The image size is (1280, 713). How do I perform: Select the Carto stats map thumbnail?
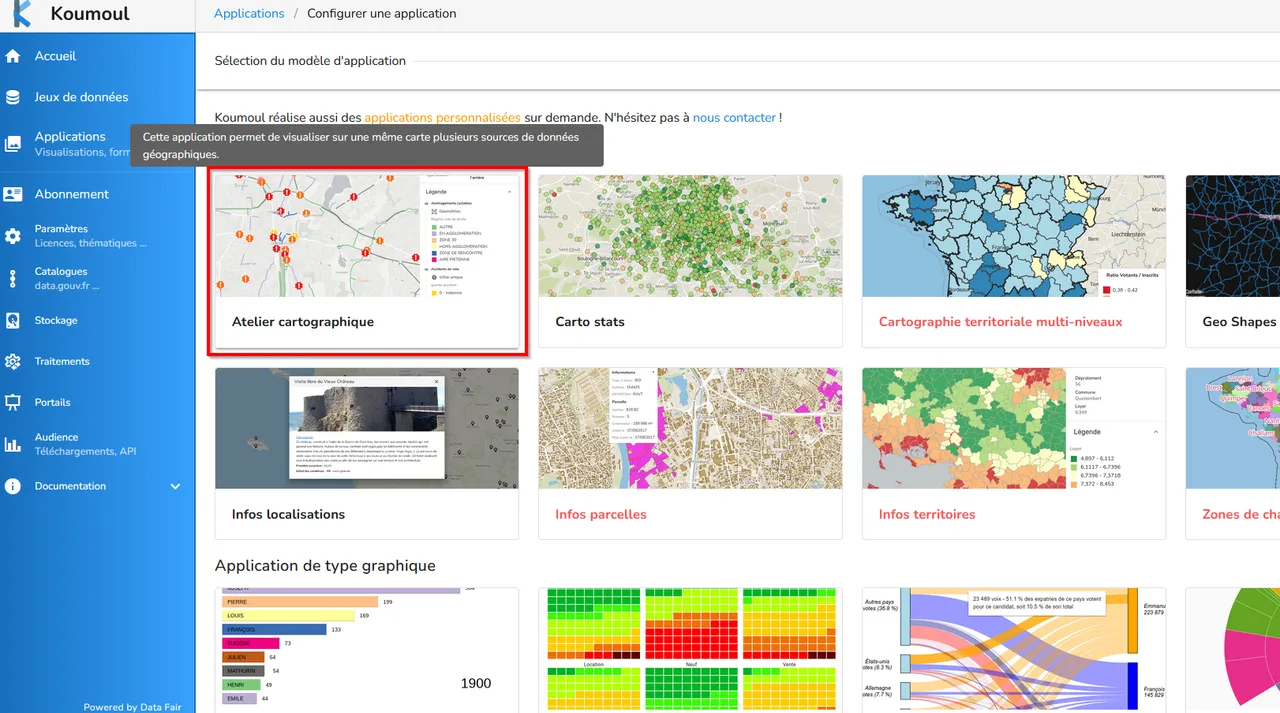690,236
